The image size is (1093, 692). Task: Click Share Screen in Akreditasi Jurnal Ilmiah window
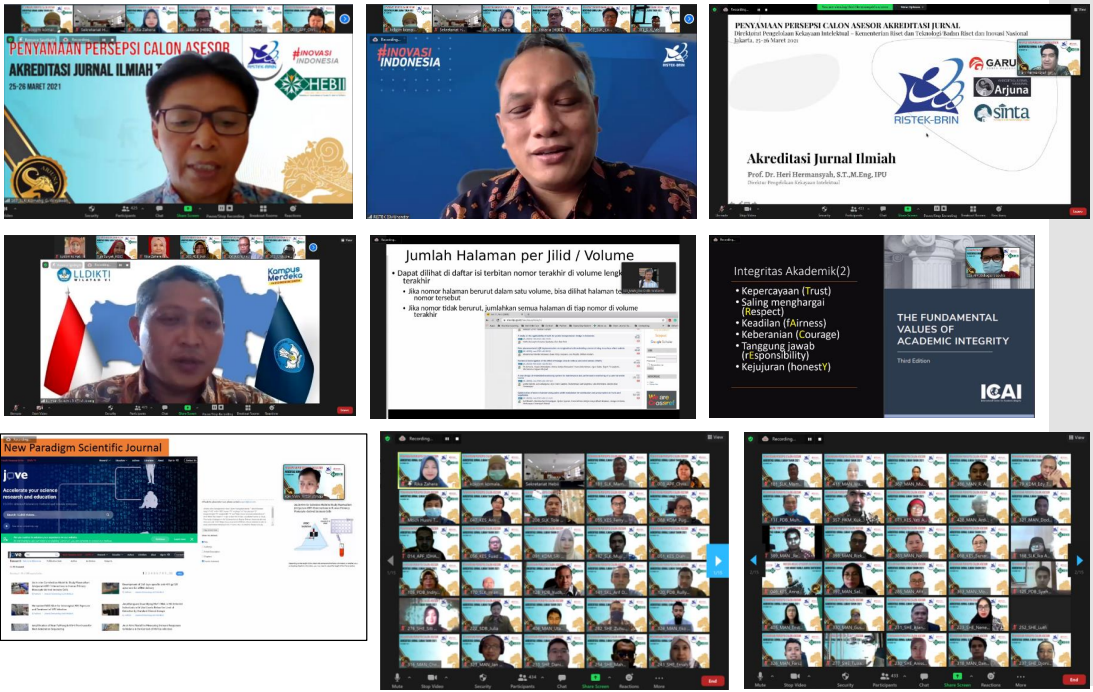click(908, 211)
